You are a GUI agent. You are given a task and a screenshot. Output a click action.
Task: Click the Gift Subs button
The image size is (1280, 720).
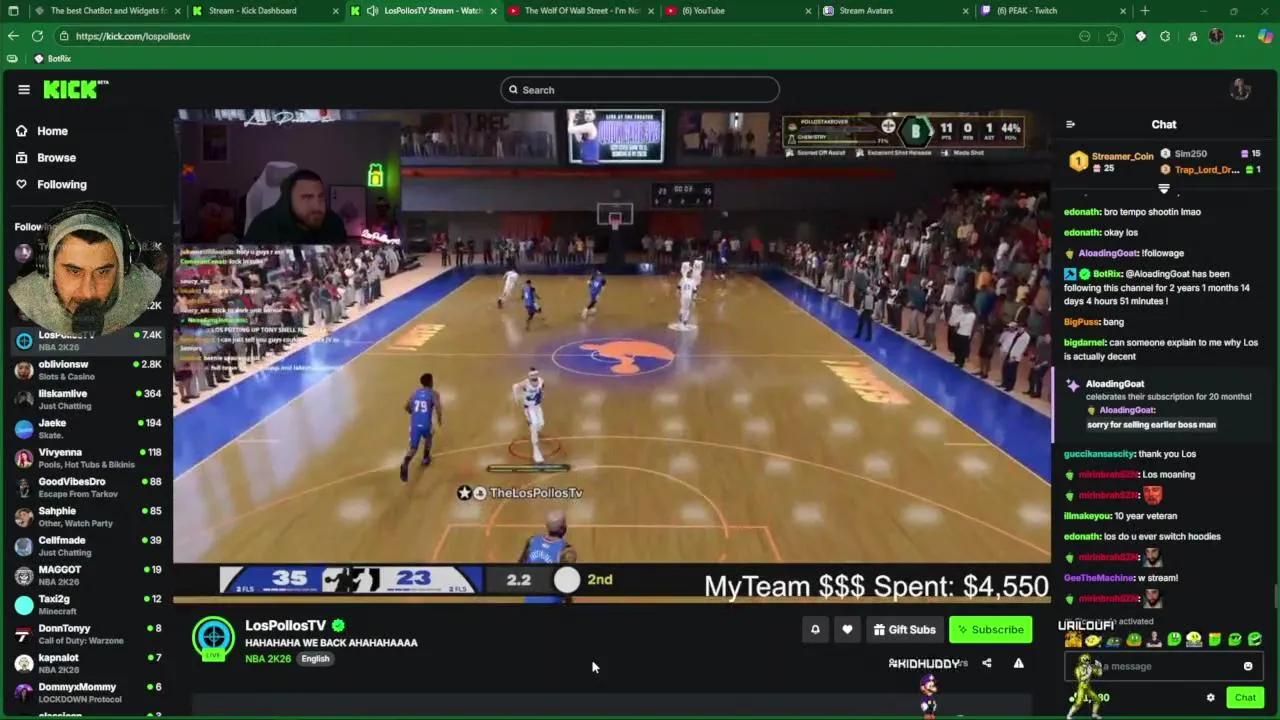pyautogui.click(x=904, y=629)
